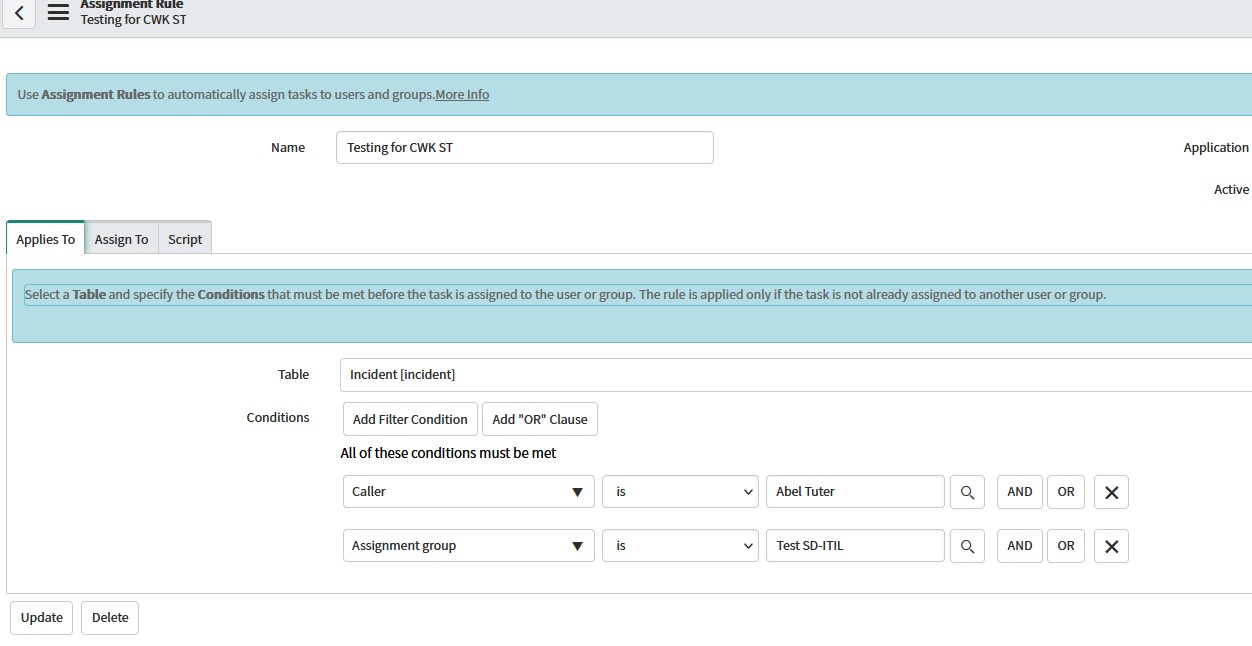This screenshot has height=646, width=1252.
Task: Open the Assignment group field dropdown
Action: pyautogui.click(x=469, y=546)
